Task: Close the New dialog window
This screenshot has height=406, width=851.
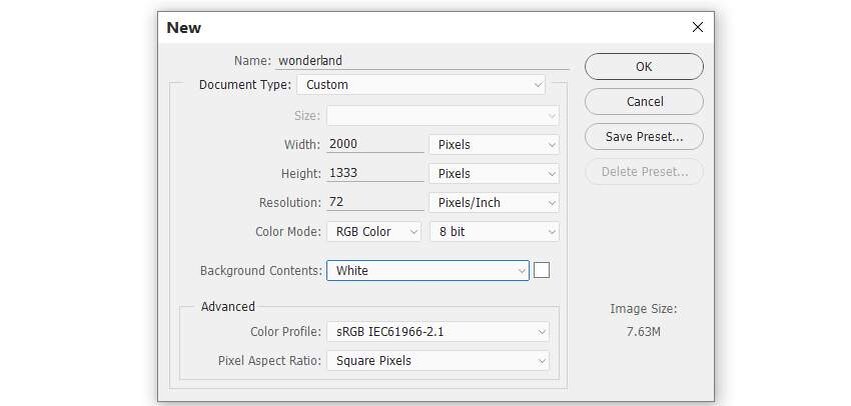Action: click(698, 28)
